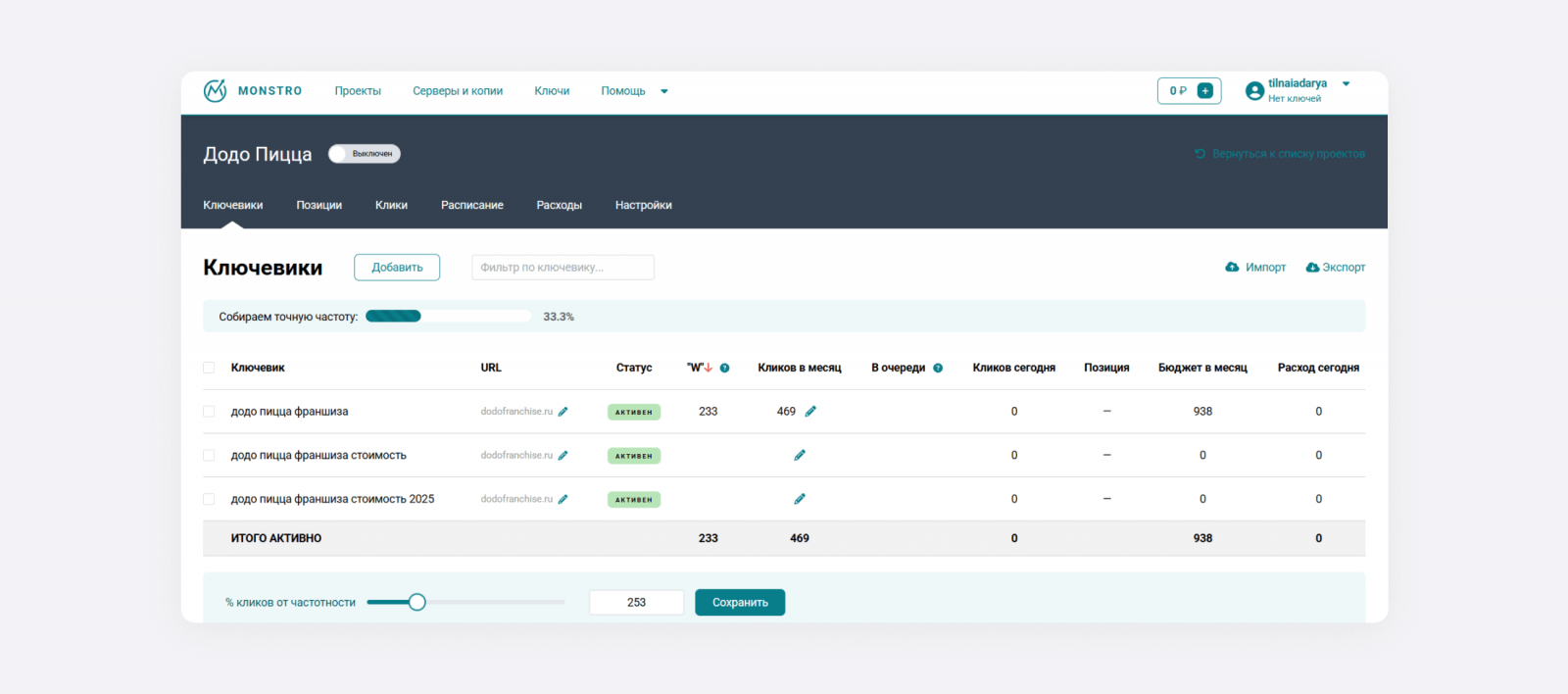The width and height of the screenshot is (1568, 694).
Task: Open the Расписание tab
Action: 471,205
